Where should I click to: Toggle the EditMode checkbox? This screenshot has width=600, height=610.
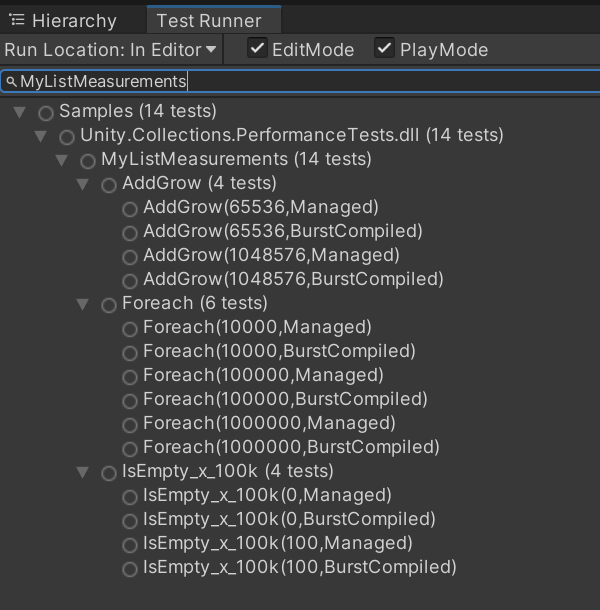click(x=258, y=48)
